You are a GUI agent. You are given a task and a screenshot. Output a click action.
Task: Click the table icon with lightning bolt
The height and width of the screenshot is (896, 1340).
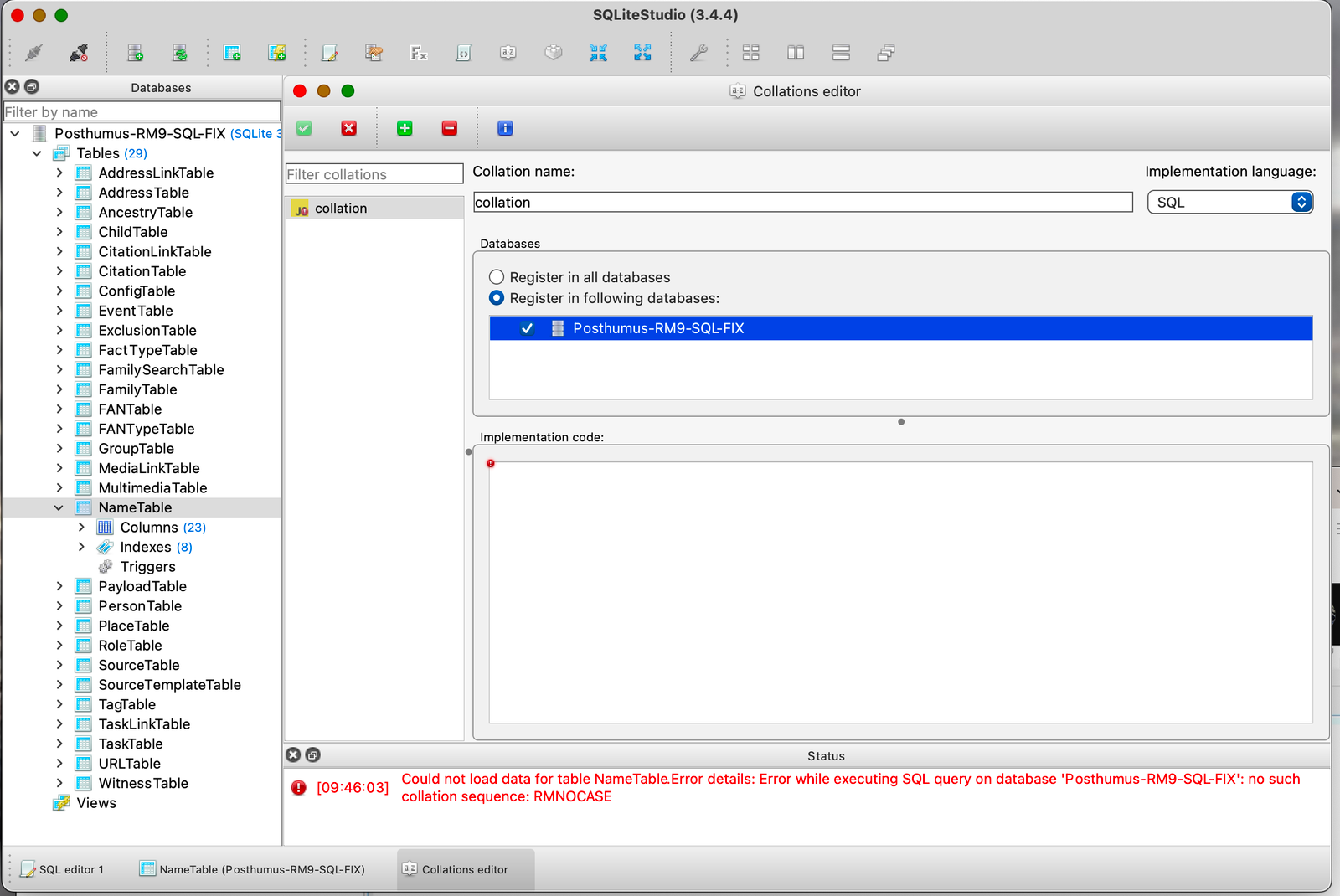pos(276,53)
